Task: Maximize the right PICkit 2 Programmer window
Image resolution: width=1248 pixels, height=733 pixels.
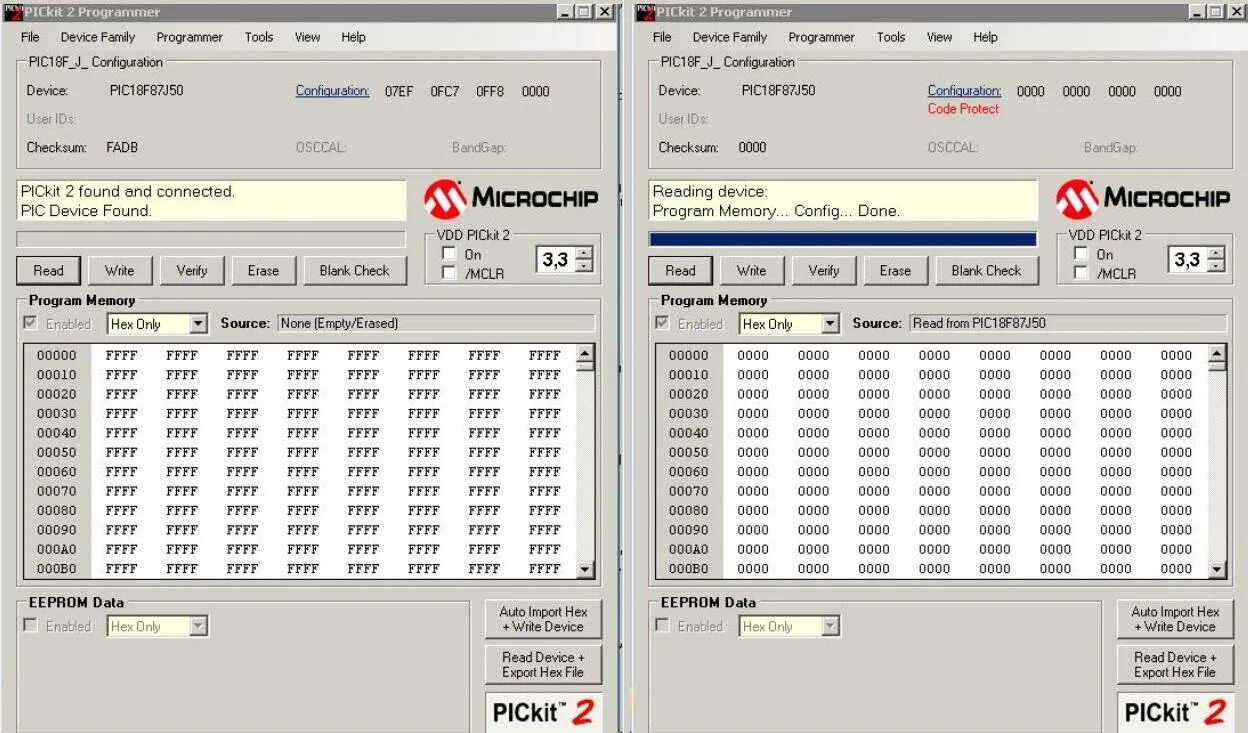Action: tap(1217, 12)
